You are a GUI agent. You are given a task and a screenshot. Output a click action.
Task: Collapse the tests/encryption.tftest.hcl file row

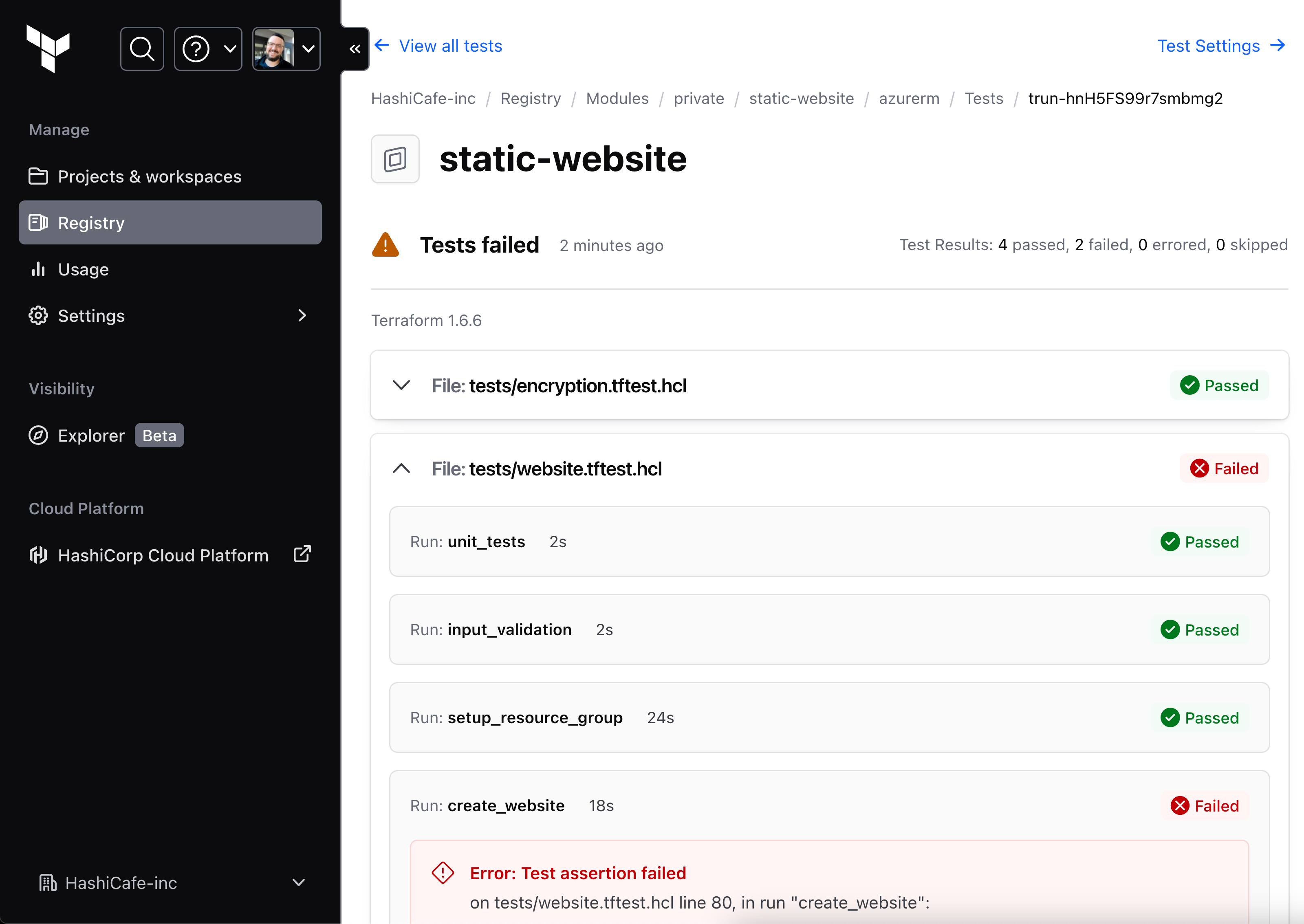click(x=400, y=385)
